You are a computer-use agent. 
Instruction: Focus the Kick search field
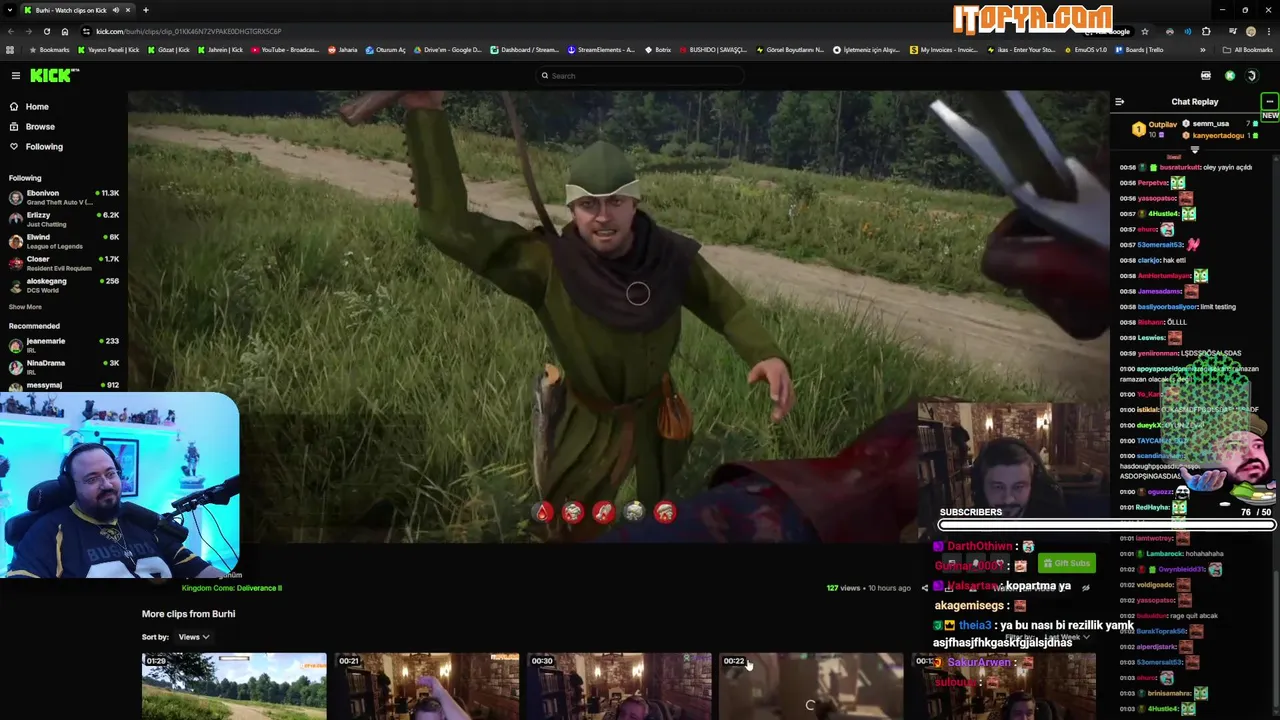click(640, 76)
